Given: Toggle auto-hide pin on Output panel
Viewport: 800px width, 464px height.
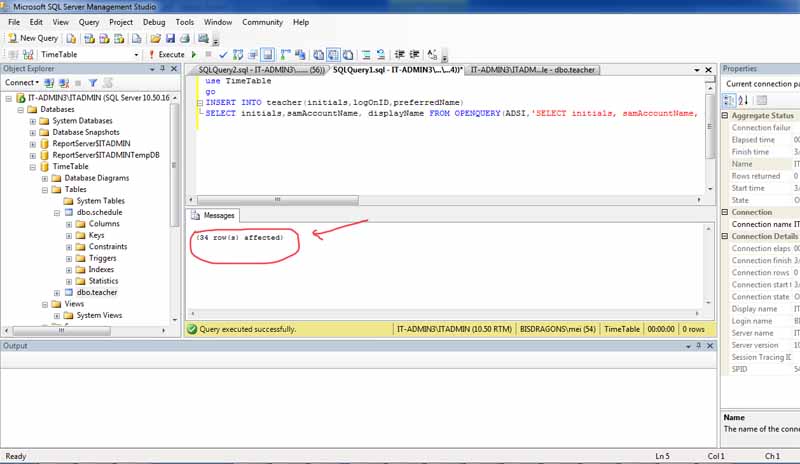Looking at the screenshot, I should [699, 346].
